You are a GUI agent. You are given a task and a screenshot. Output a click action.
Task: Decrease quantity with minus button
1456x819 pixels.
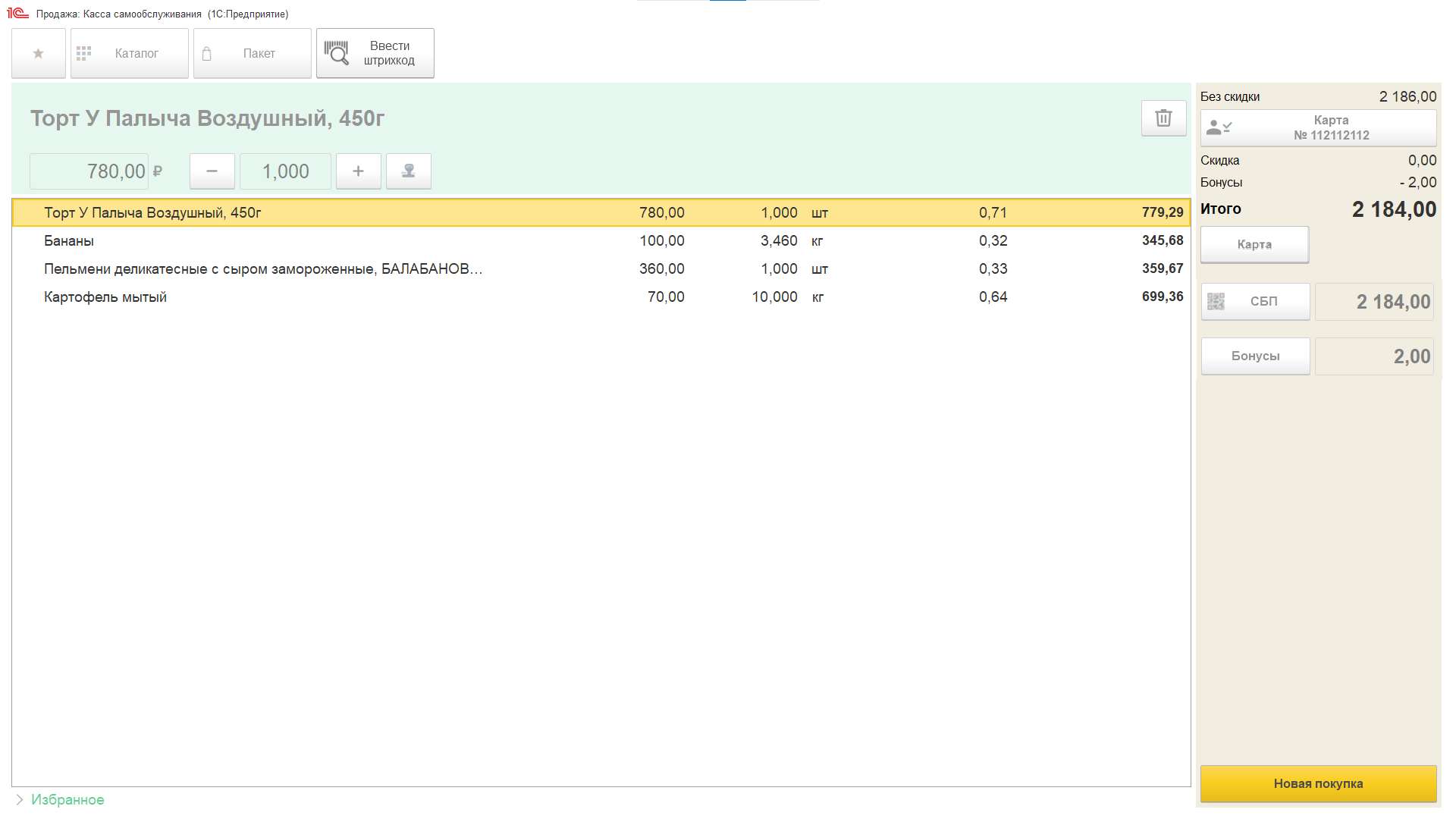(212, 171)
